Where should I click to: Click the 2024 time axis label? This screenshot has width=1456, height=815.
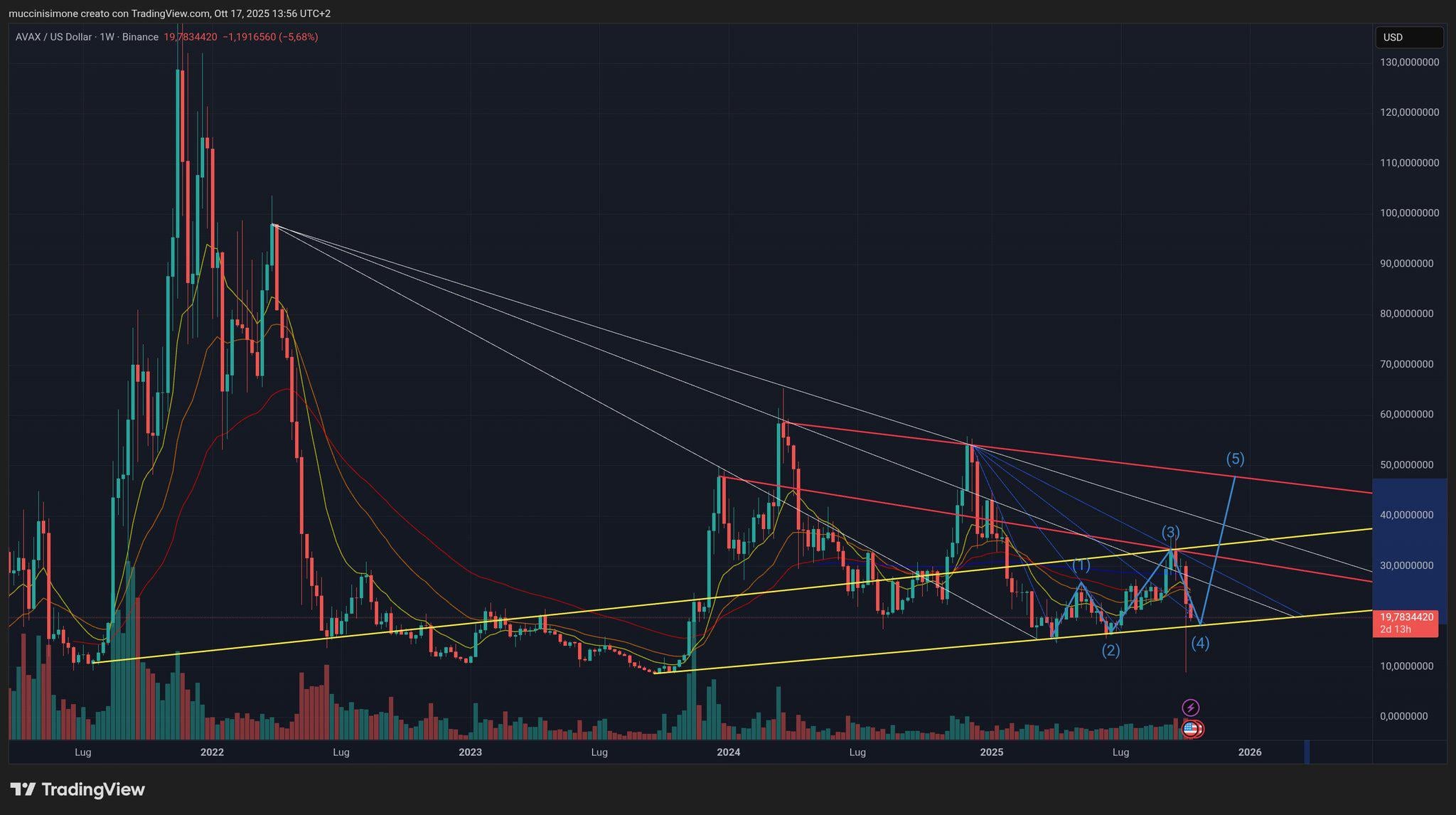[728, 752]
